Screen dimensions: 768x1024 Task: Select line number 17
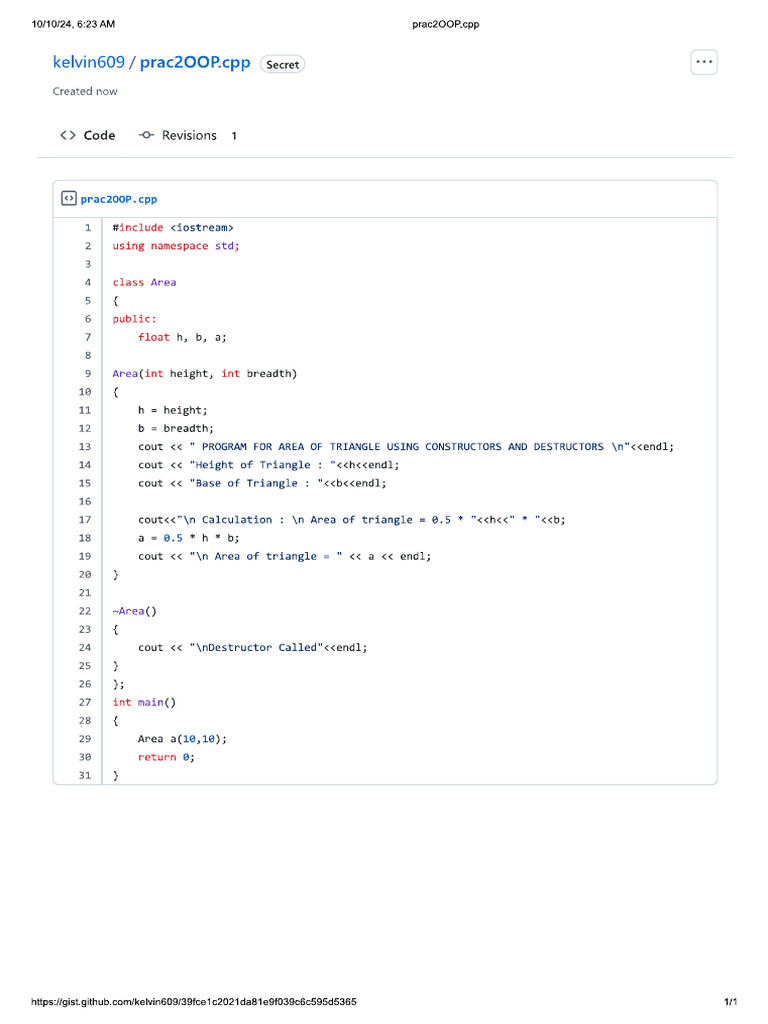(85, 520)
